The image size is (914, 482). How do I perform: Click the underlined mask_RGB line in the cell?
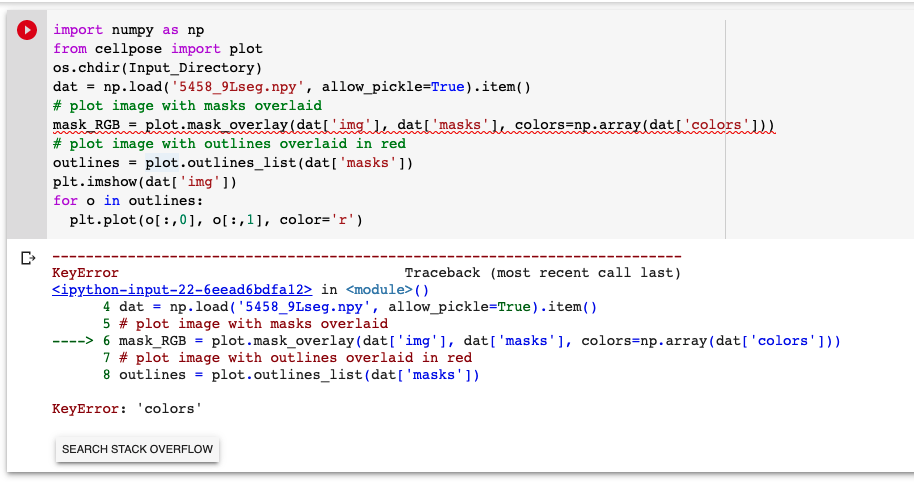pos(413,125)
